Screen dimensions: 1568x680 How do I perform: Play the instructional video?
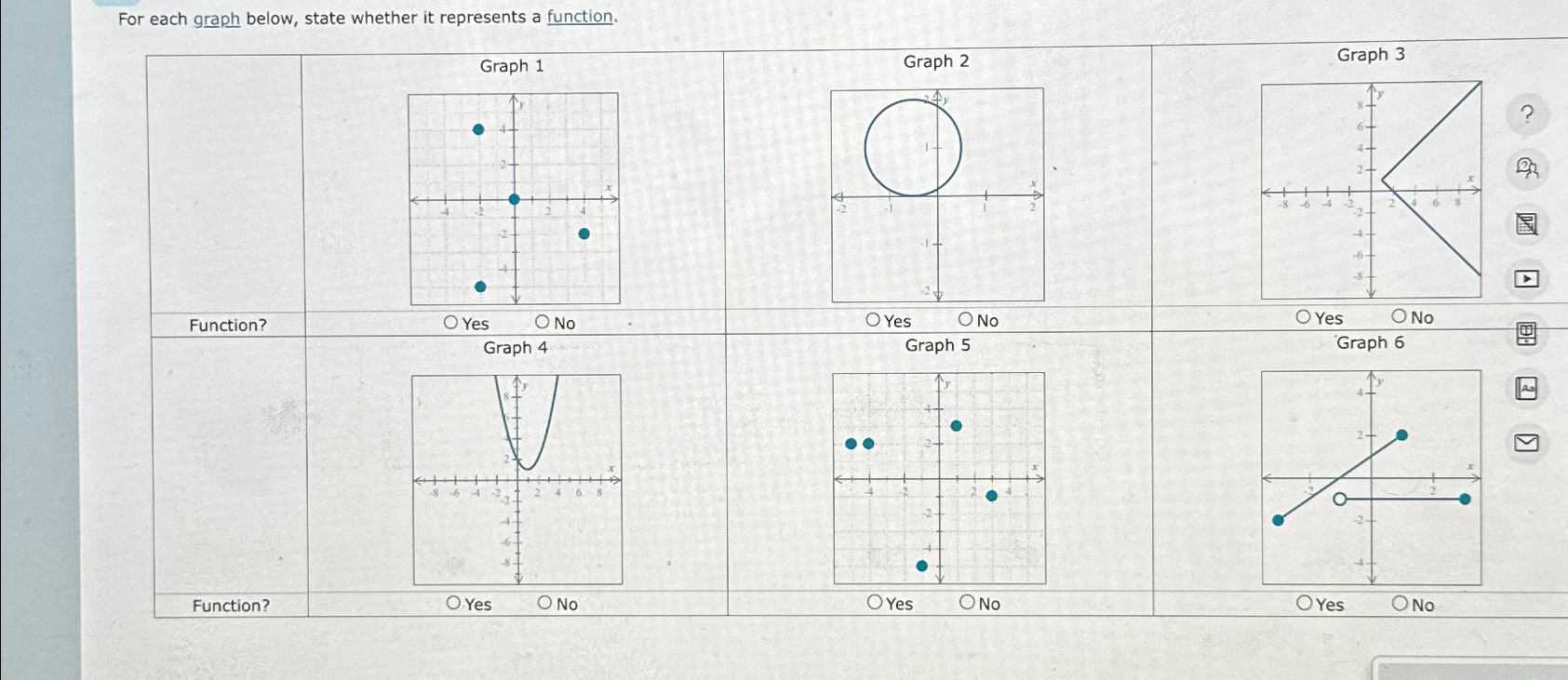(x=1526, y=277)
